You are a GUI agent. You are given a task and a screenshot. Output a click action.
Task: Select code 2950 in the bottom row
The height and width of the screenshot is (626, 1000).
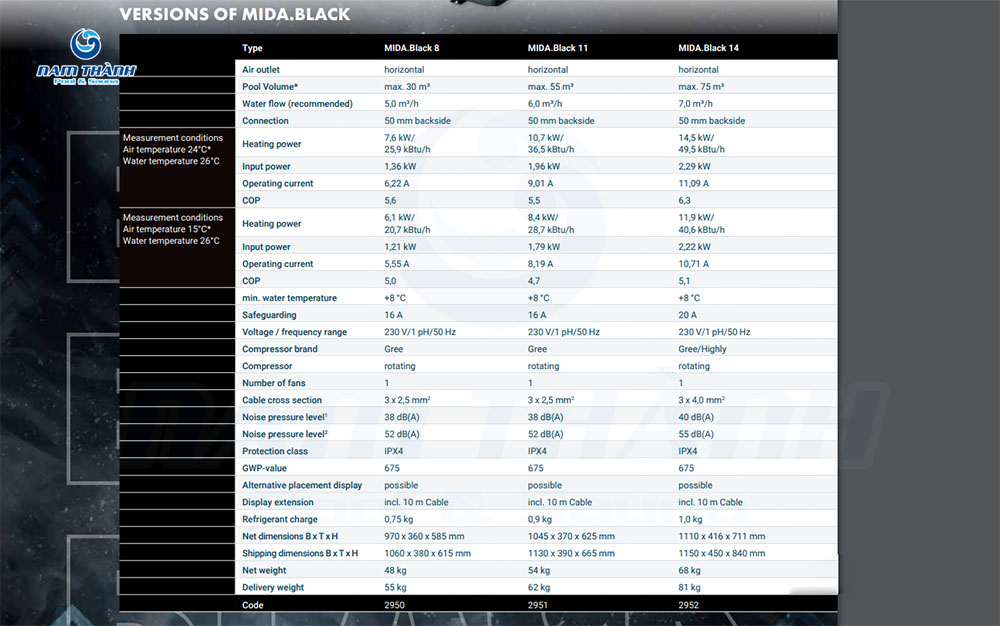[395, 605]
